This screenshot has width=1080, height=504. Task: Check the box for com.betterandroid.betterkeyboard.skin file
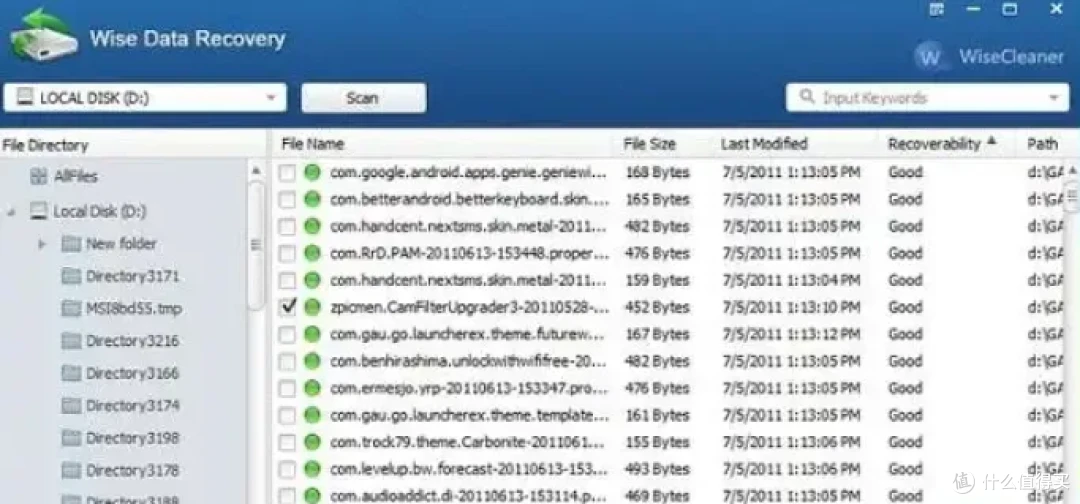[x=287, y=200]
